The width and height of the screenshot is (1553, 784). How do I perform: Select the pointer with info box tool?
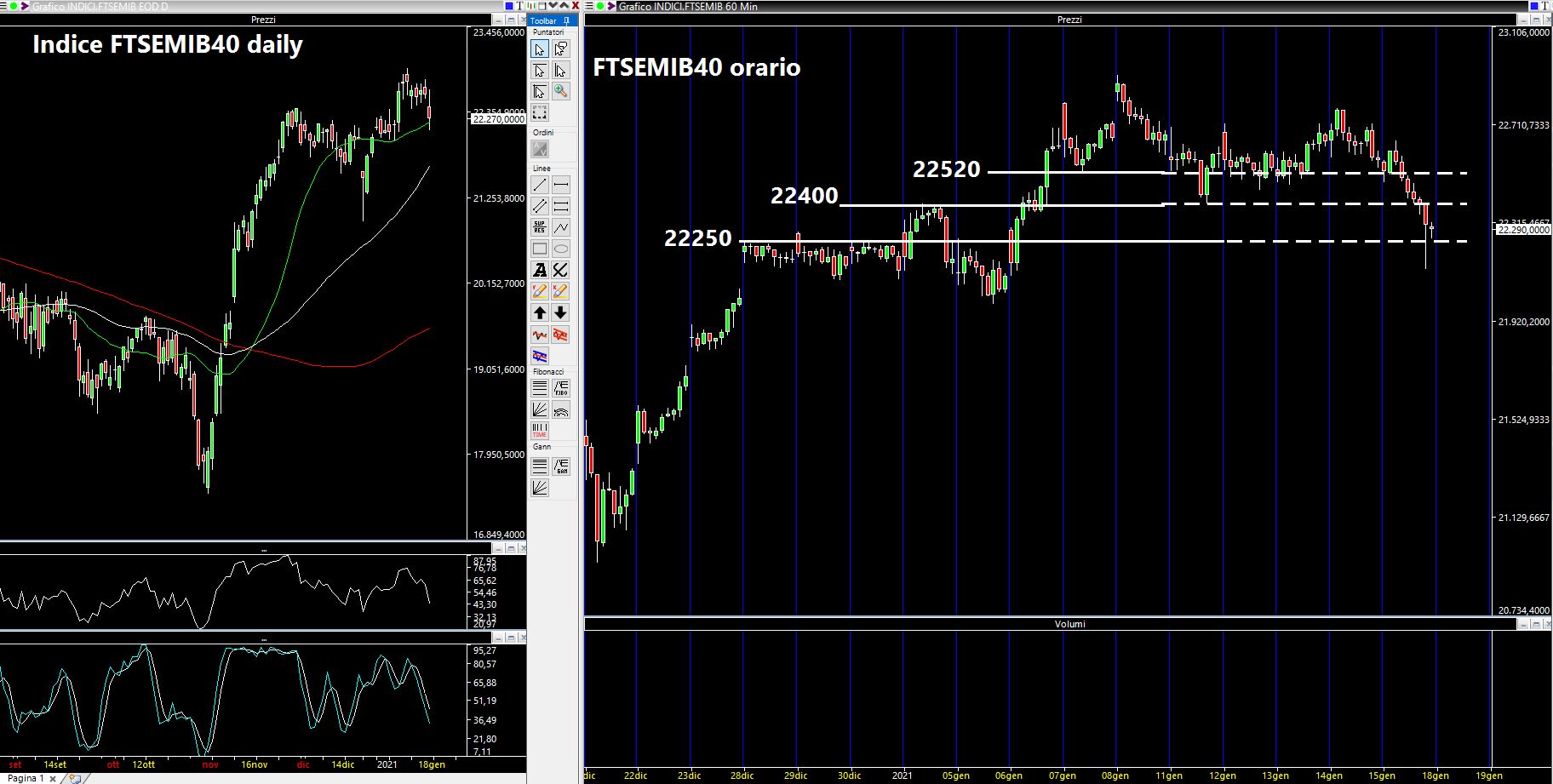pos(560,49)
